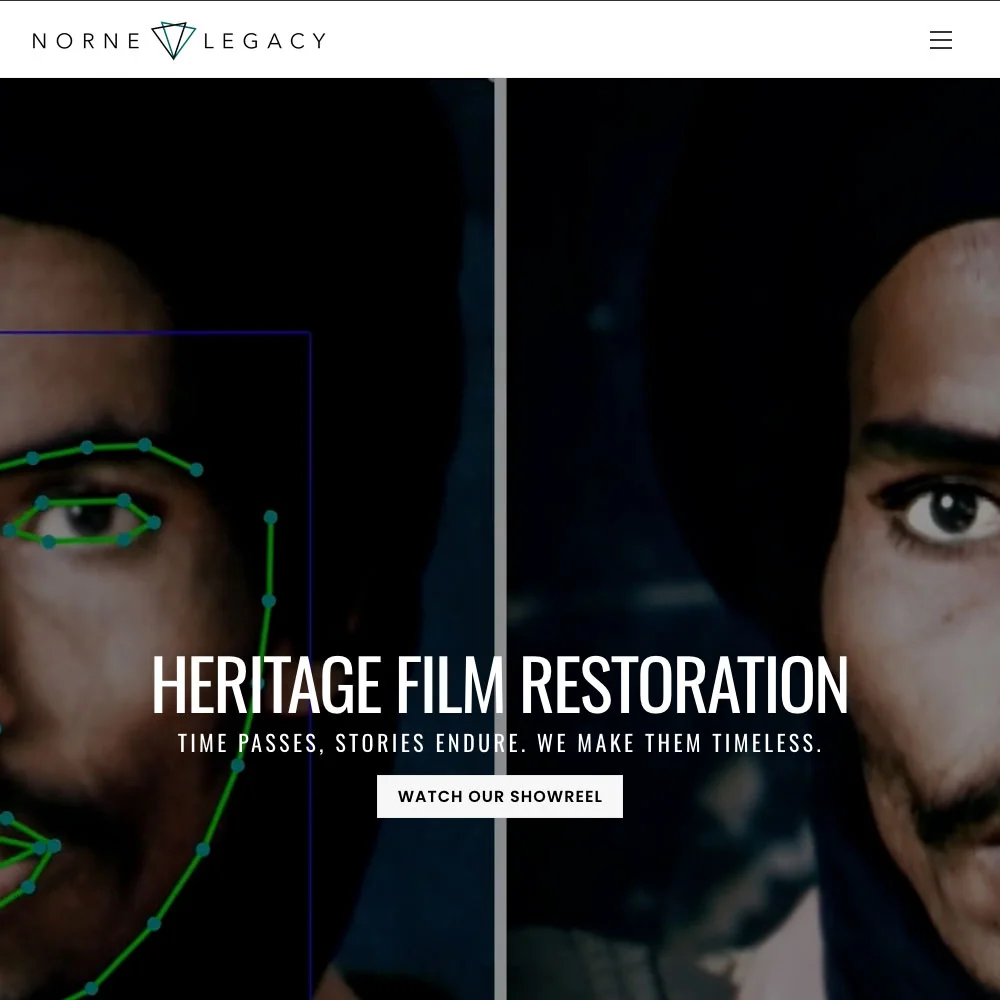Click the Heritage Film Restoration headline
The width and height of the screenshot is (1000, 1000).
[499, 685]
